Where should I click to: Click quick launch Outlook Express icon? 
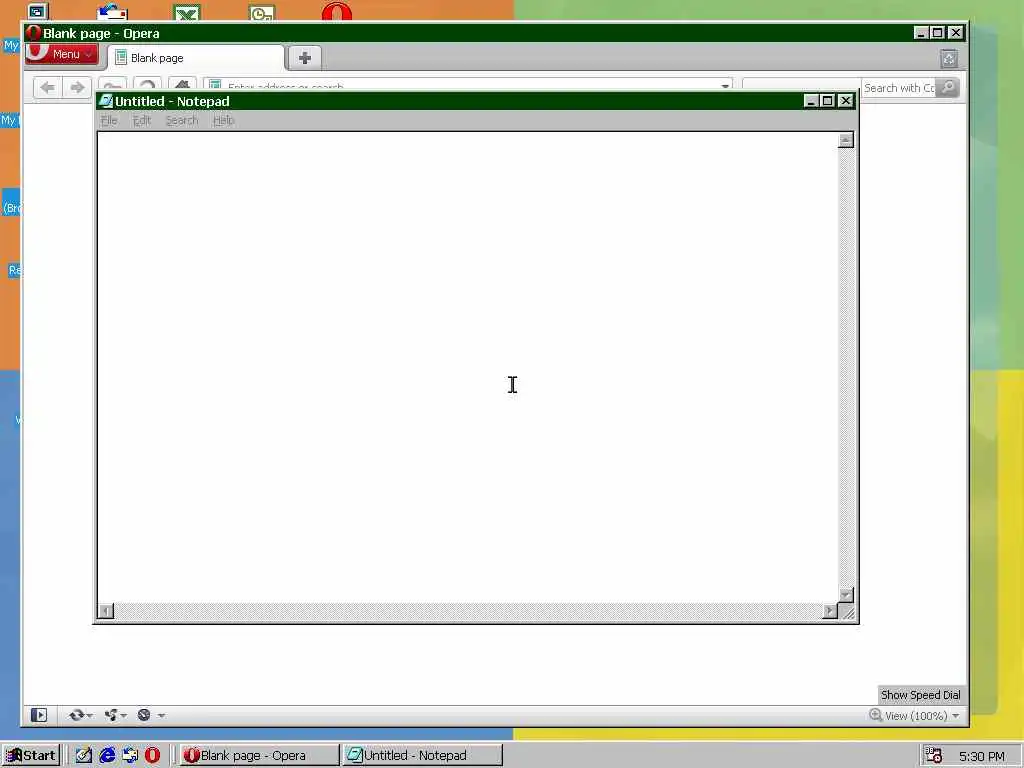tap(130, 756)
